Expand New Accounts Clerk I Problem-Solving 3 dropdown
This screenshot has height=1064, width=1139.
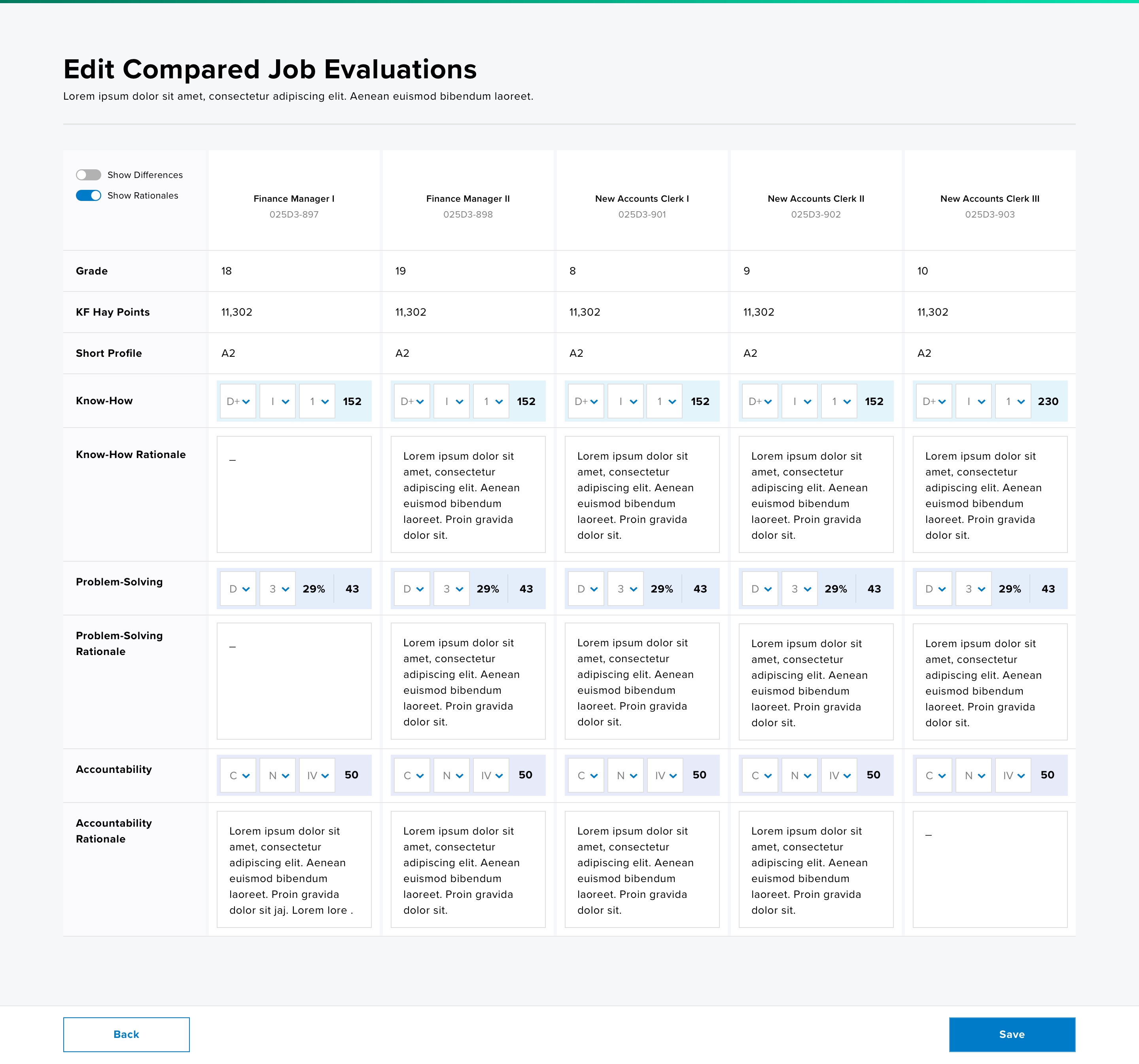tap(626, 589)
